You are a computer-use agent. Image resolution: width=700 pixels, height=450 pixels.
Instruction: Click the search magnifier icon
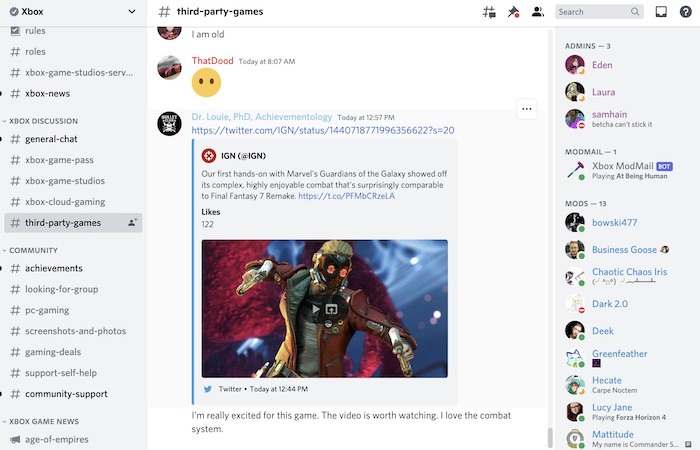[x=635, y=12]
